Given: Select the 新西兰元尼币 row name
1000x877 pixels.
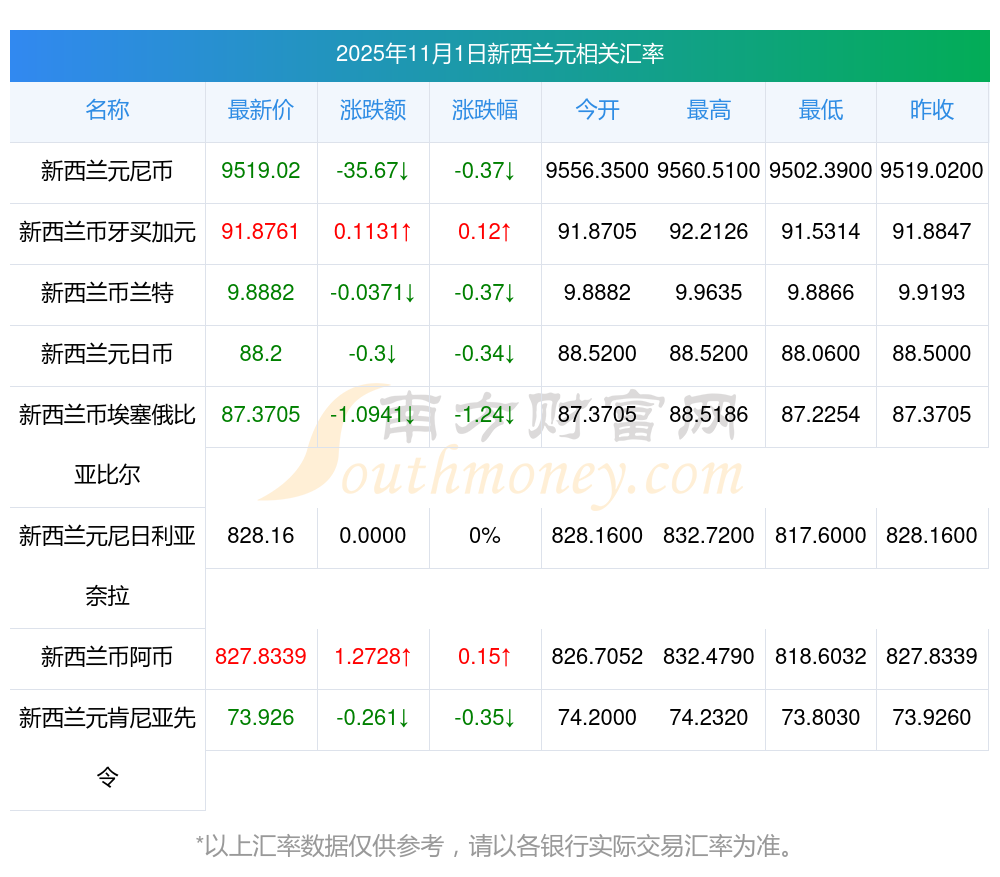Looking at the screenshot, I should click(x=107, y=171).
